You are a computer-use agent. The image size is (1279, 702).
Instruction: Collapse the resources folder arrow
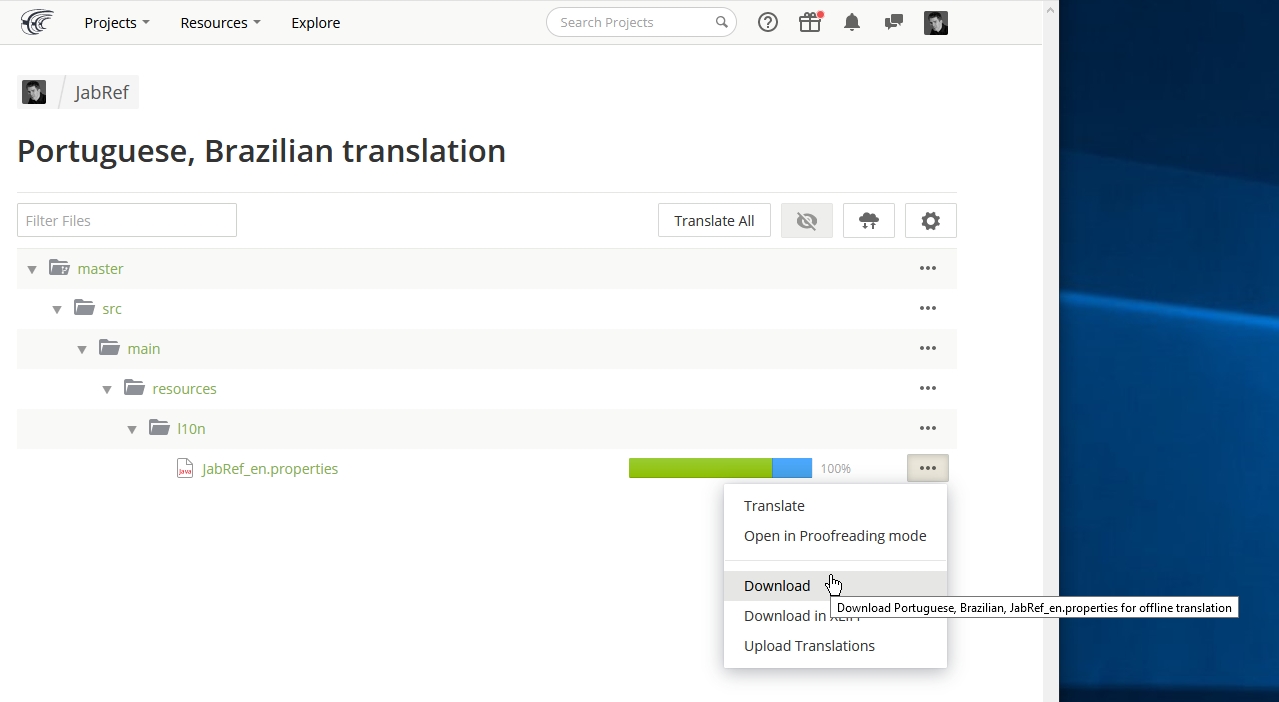pyautogui.click(x=107, y=390)
